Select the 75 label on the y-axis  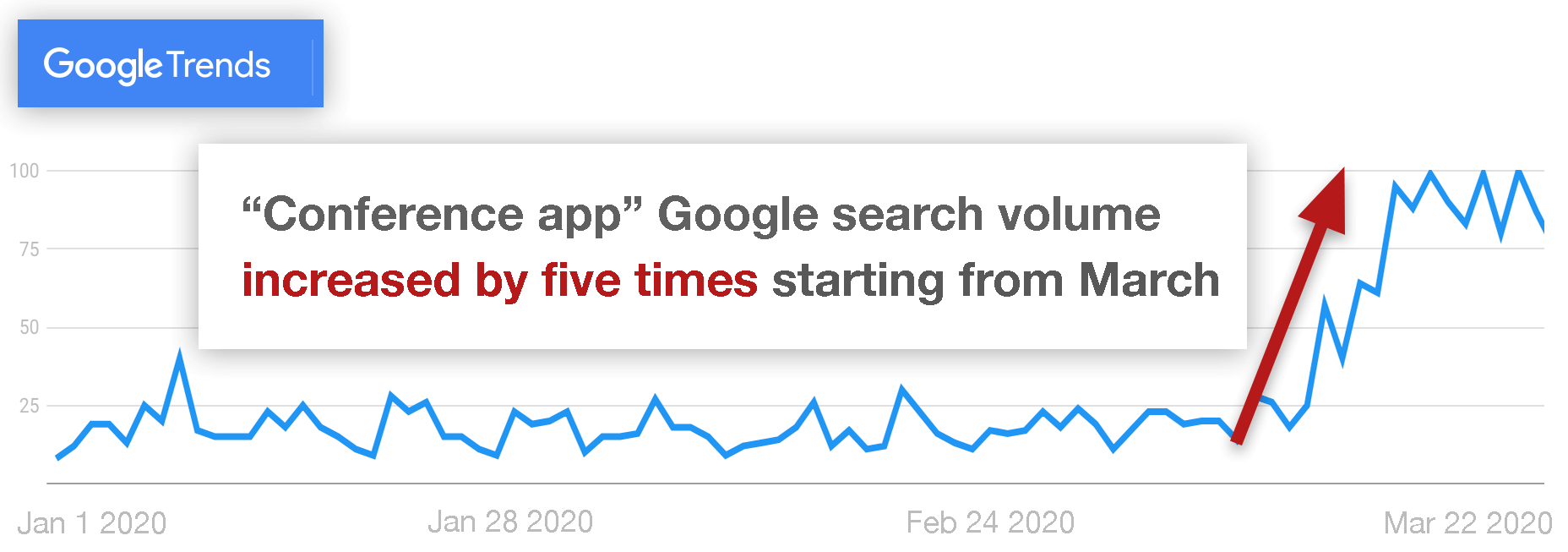click(30, 249)
